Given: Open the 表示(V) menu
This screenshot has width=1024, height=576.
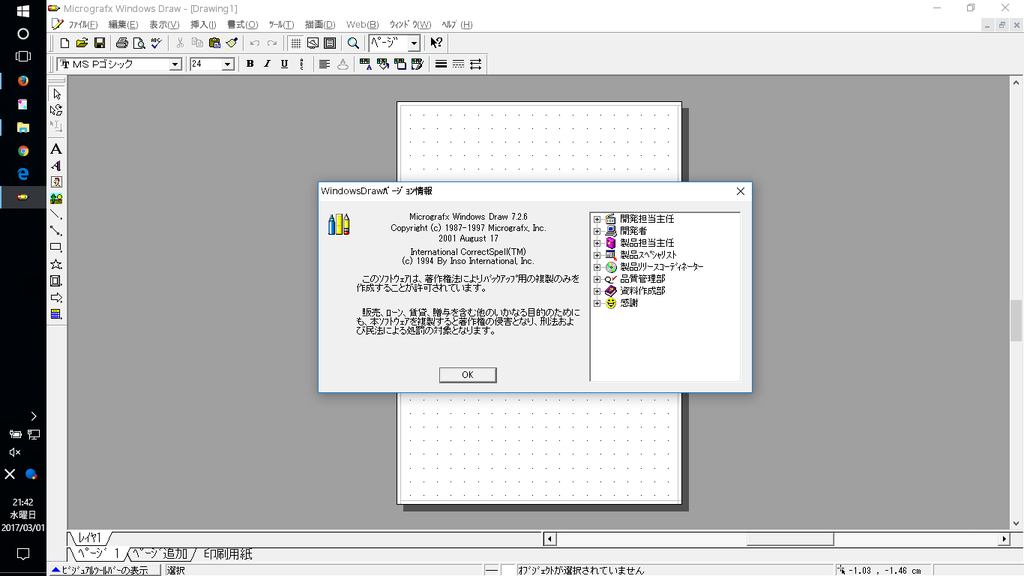Looking at the screenshot, I should pos(164,25).
